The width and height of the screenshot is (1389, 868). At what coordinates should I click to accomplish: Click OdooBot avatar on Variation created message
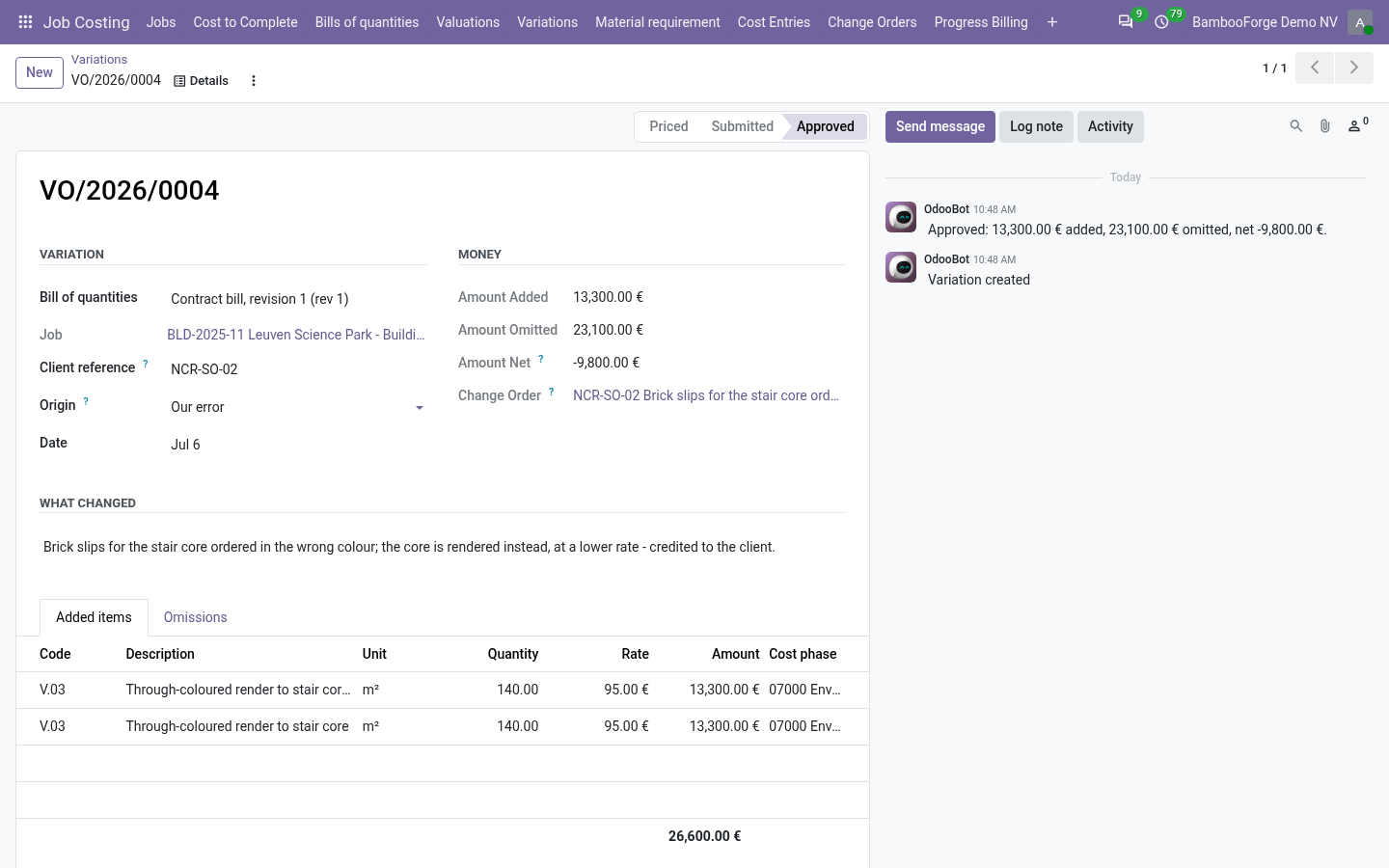[901, 267]
